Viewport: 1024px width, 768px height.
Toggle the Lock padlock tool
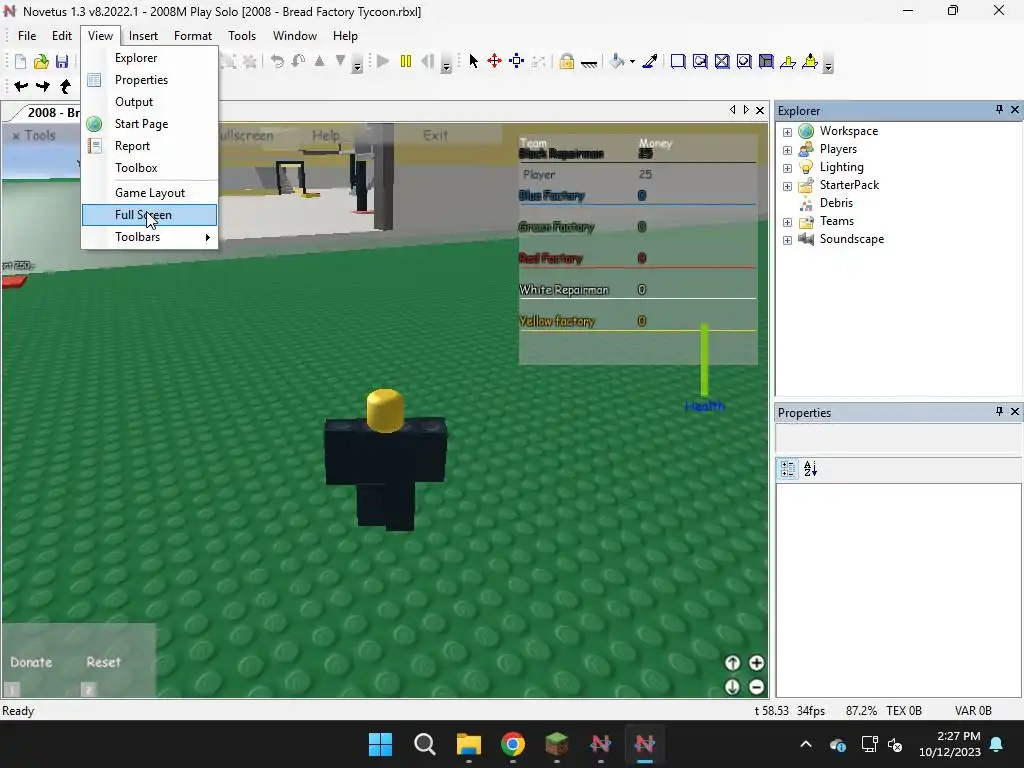pyautogui.click(x=566, y=61)
